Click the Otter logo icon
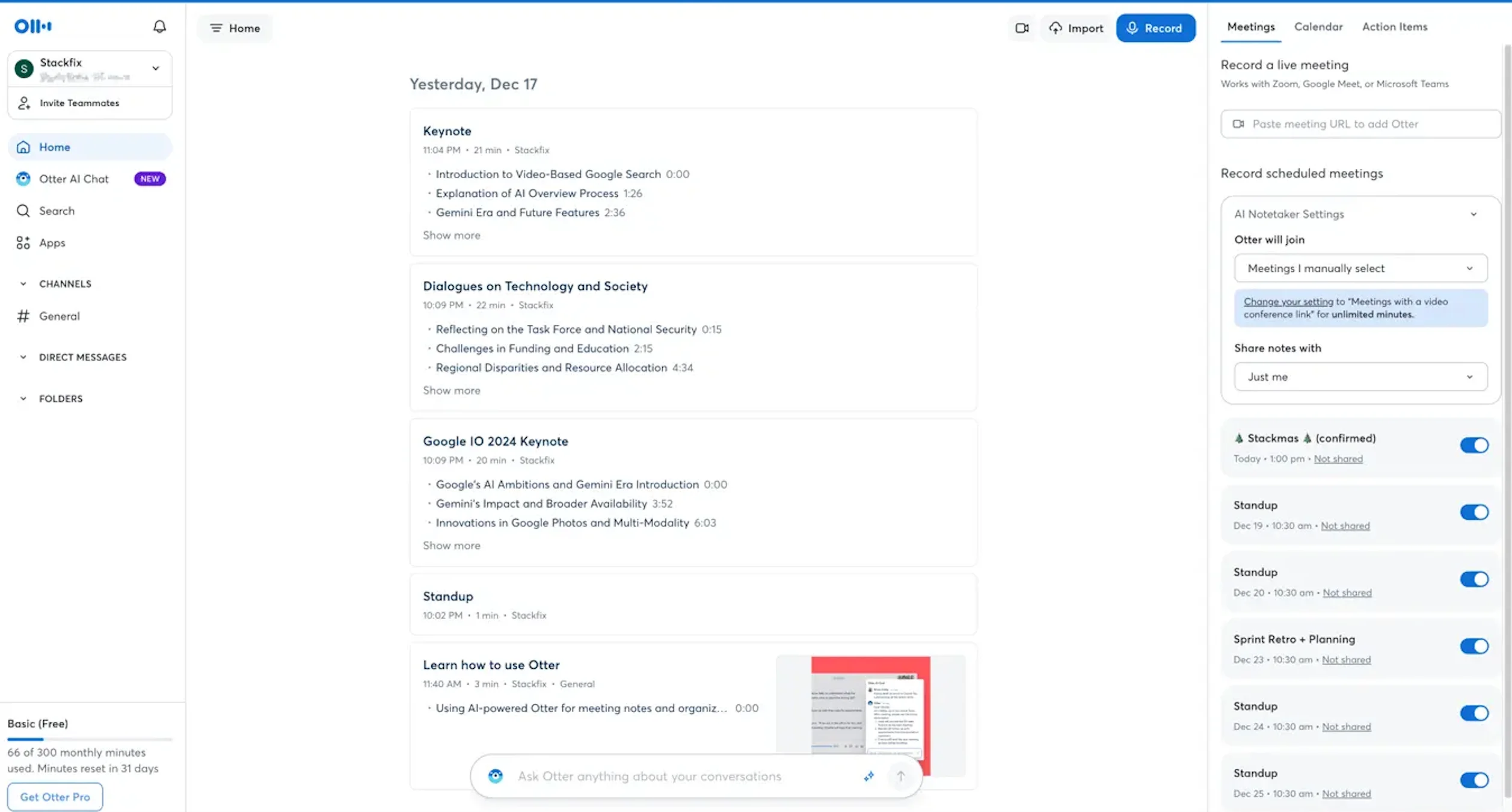This screenshot has height=812, width=1512. [x=33, y=26]
